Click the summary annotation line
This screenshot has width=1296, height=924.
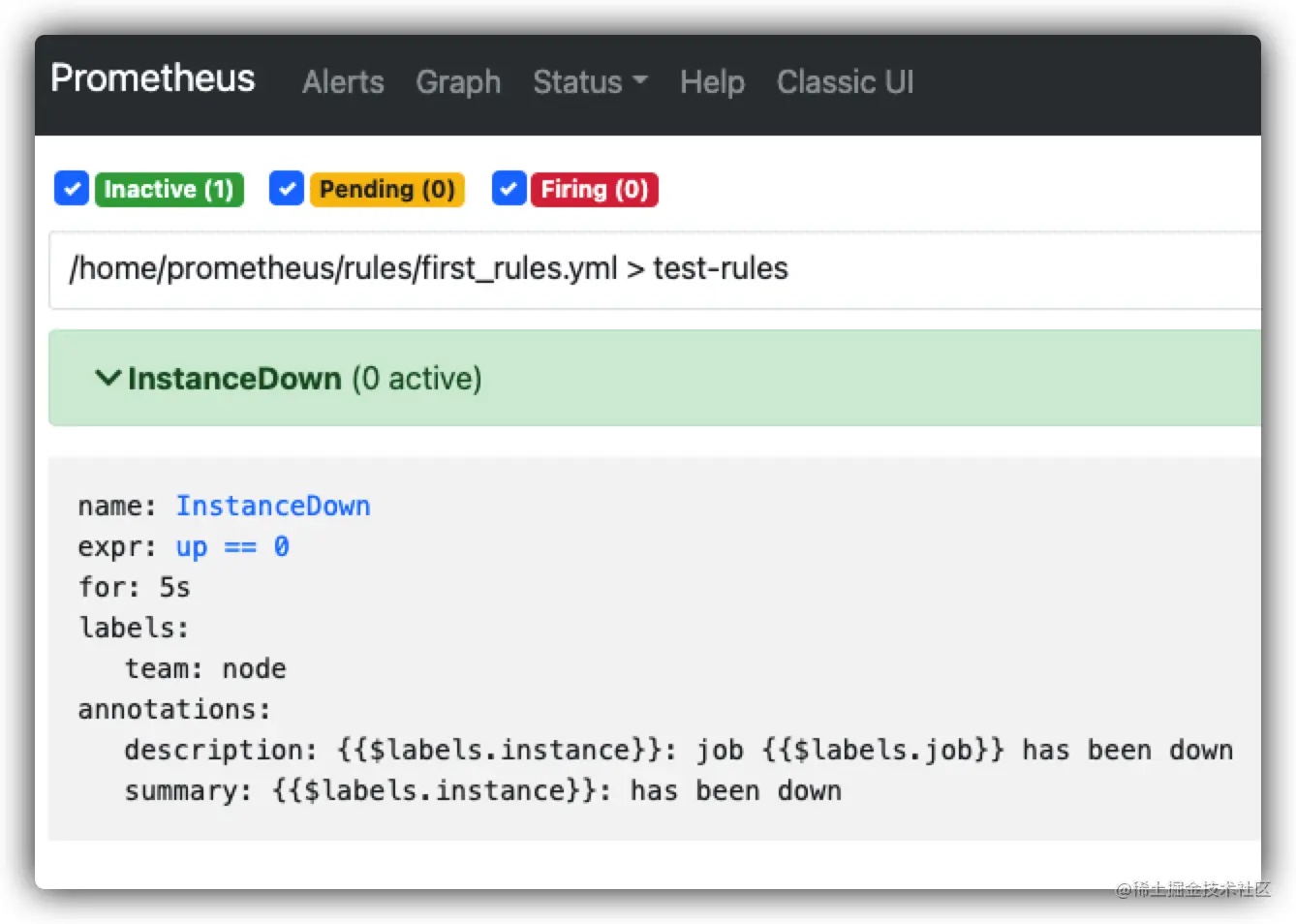coord(482,791)
